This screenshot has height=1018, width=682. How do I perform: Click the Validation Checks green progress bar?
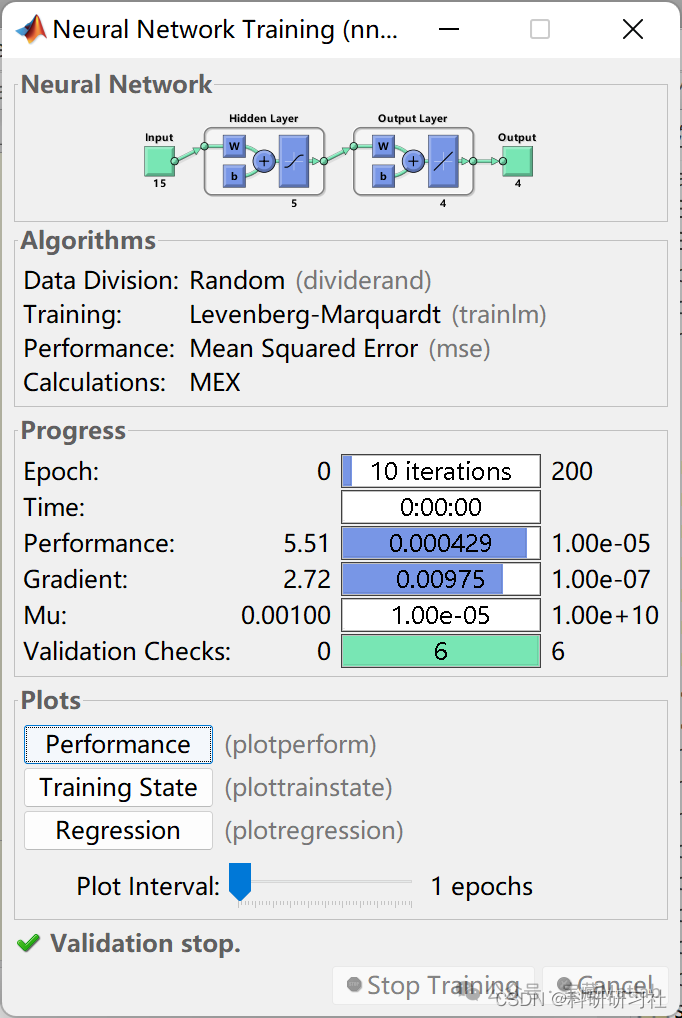[x=441, y=651]
